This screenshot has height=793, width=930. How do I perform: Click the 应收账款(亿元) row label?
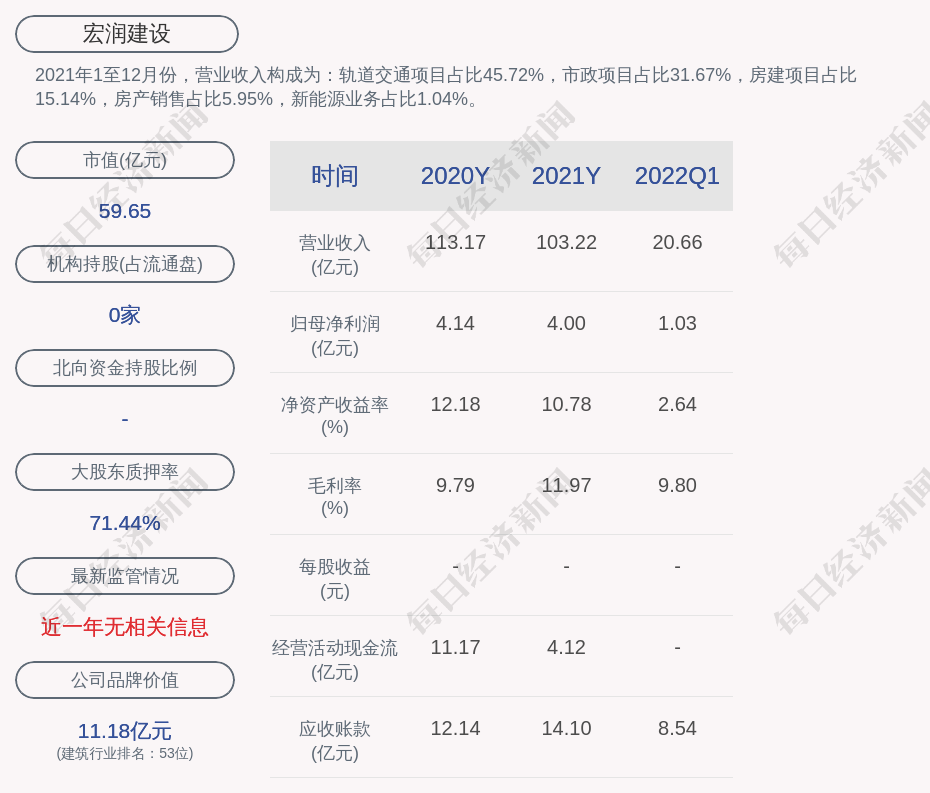click(x=335, y=741)
